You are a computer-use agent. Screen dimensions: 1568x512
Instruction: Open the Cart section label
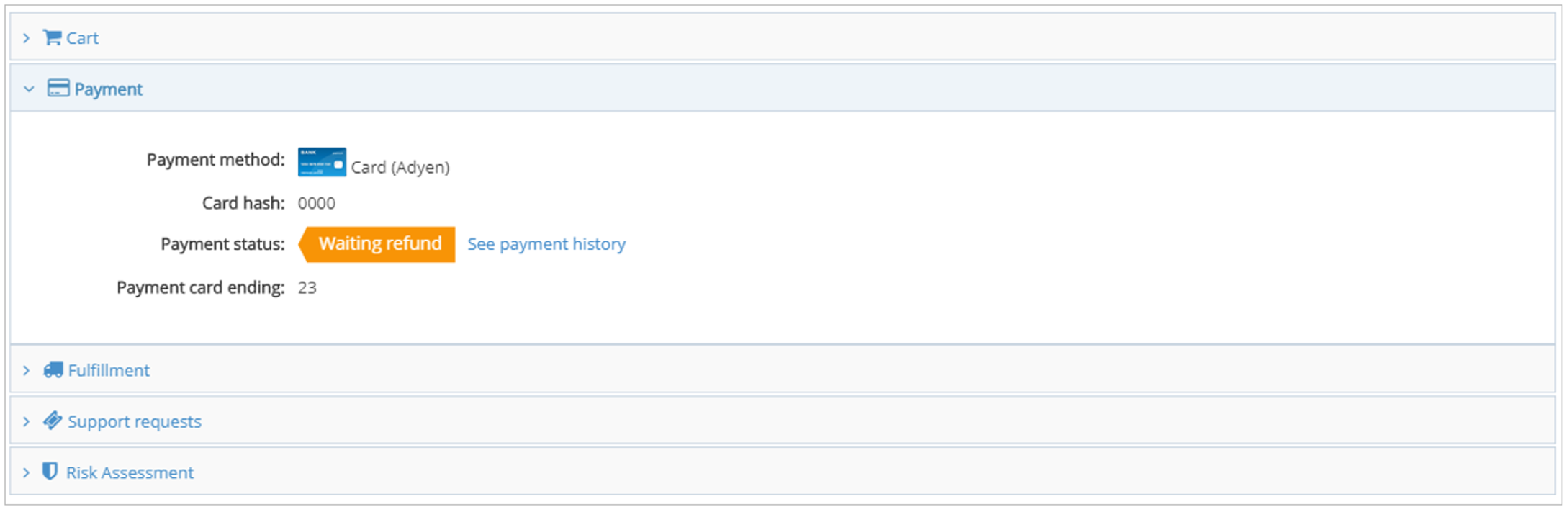pos(82,38)
